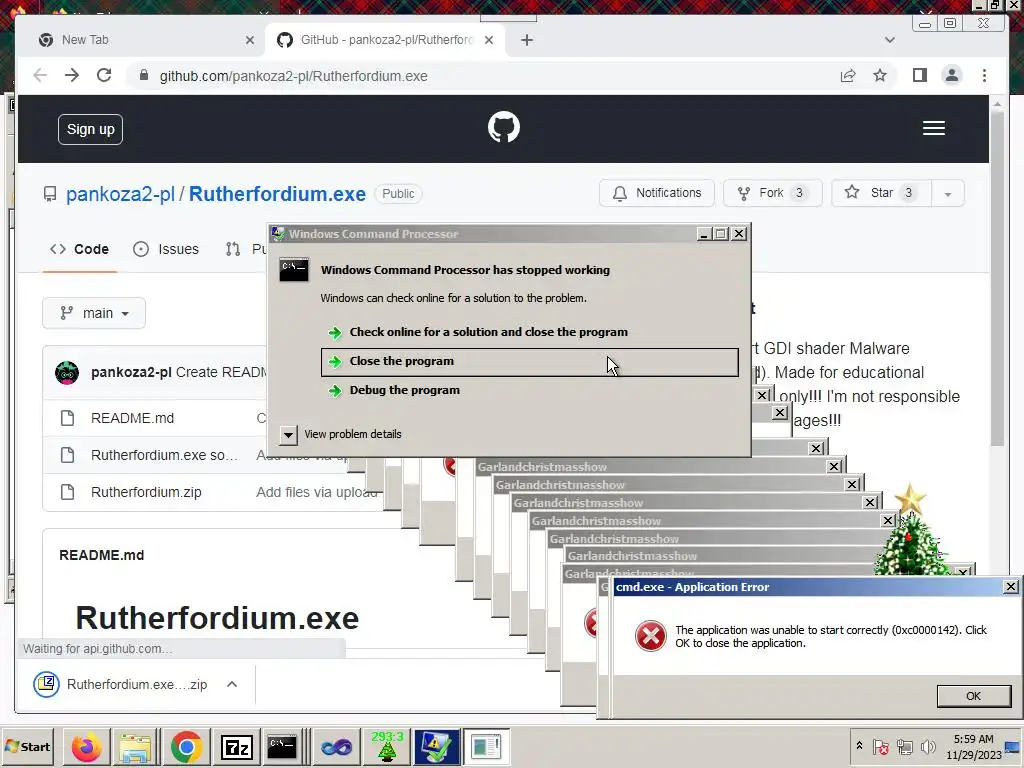This screenshot has height=768, width=1024.
Task: Click the Start button
Action: (28, 746)
